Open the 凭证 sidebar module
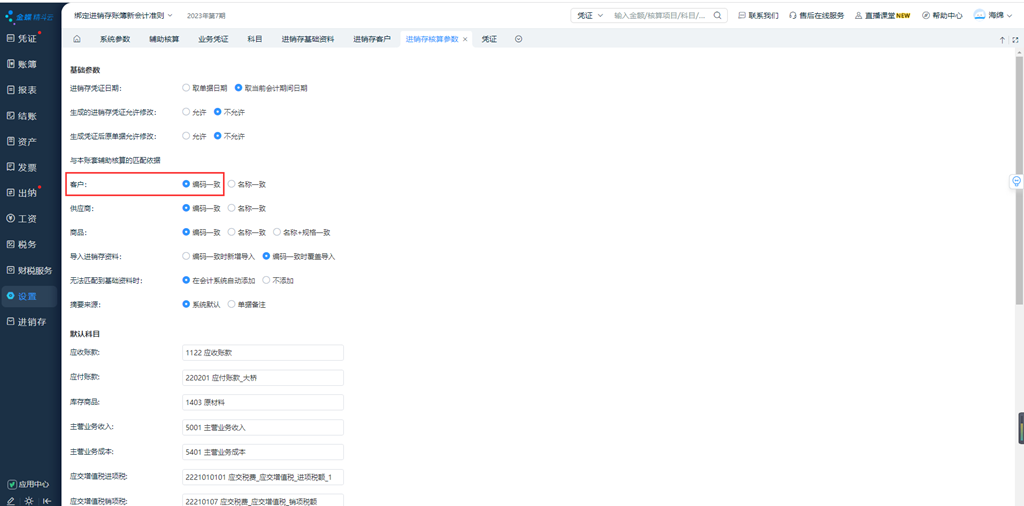Image resolution: width=1024 pixels, height=506 pixels. (x=22, y=39)
